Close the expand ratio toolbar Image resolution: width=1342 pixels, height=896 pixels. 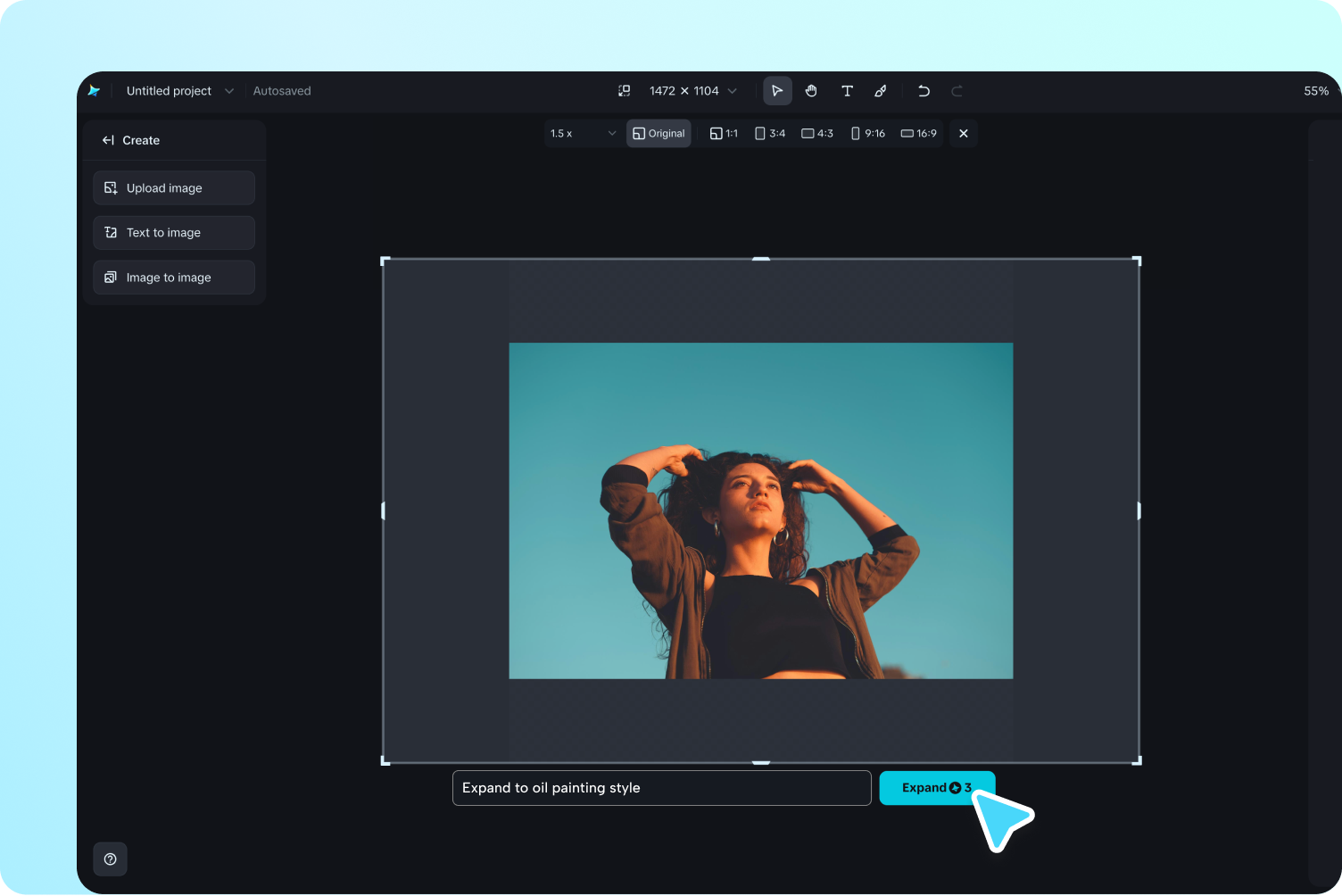click(964, 134)
